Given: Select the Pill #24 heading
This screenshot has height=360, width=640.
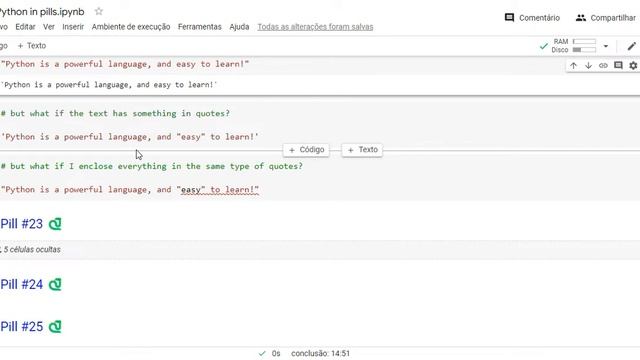Looking at the screenshot, I should click(22, 284).
